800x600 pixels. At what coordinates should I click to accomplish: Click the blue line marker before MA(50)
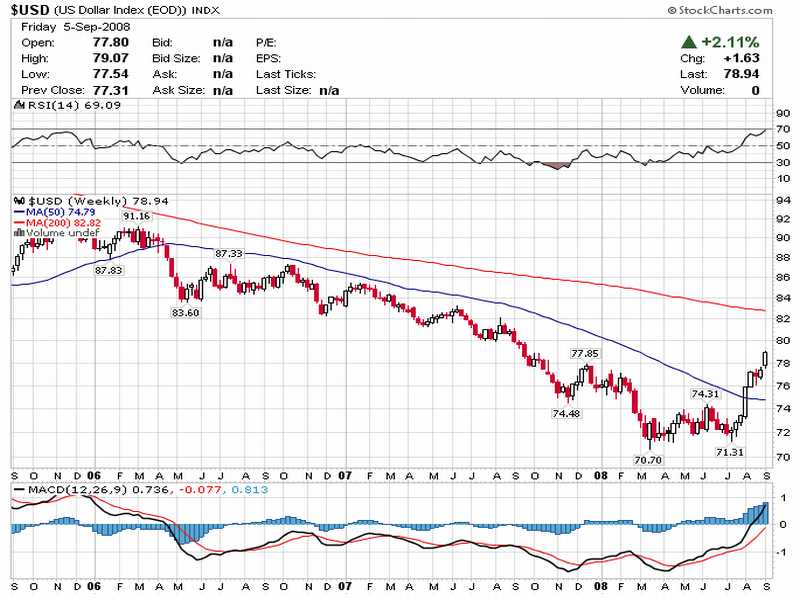(19, 212)
